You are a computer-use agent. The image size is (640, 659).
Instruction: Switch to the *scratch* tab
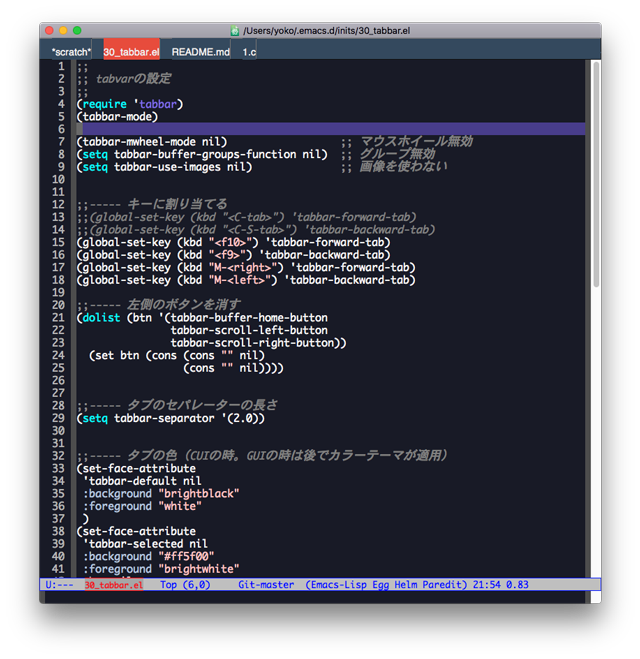click(71, 52)
